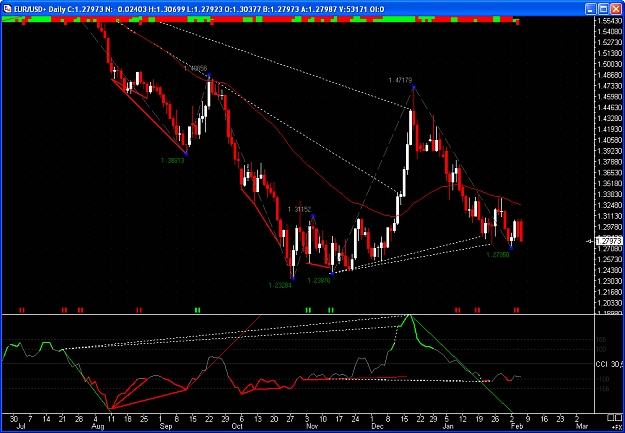Click the 1.24380 price axis label
Image resolution: width=625 pixels, height=433 pixels.
[609, 270]
